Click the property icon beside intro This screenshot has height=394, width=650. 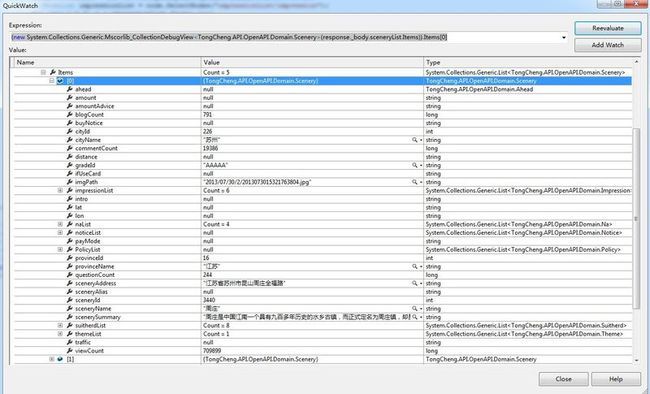click(69, 199)
